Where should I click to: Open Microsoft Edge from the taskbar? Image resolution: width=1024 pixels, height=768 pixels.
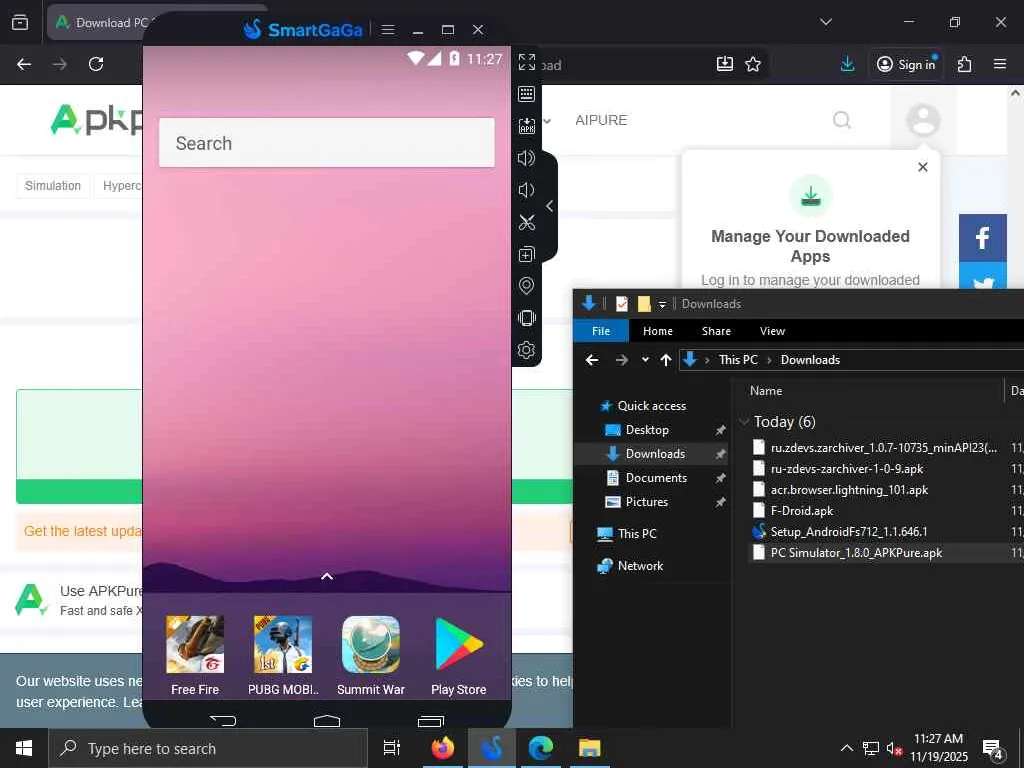[541, 748]
